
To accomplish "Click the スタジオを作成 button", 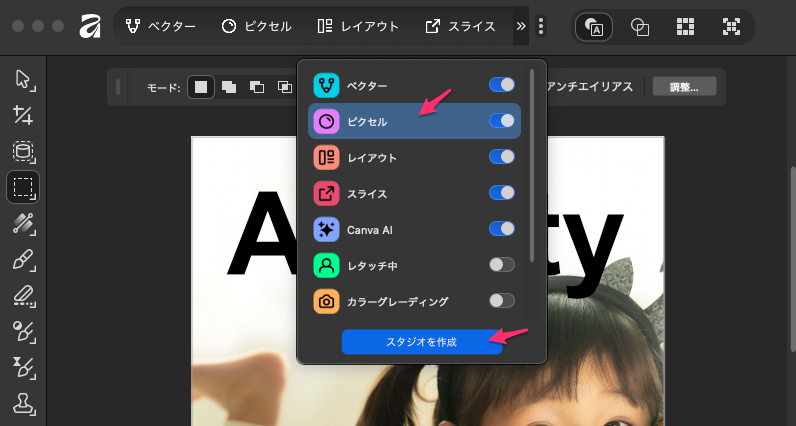I will pos(421,342).
